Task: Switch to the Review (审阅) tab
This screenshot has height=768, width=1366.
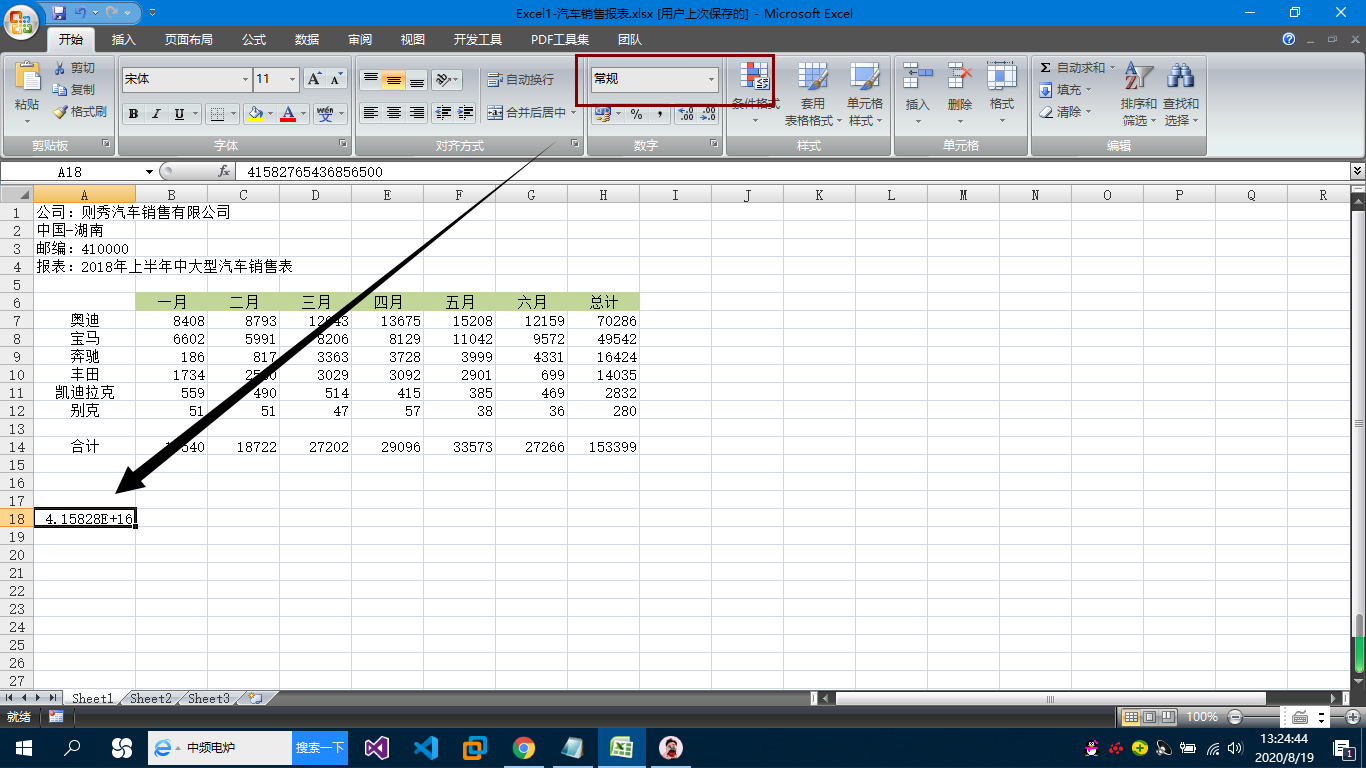Action: (x=360, y=40)
